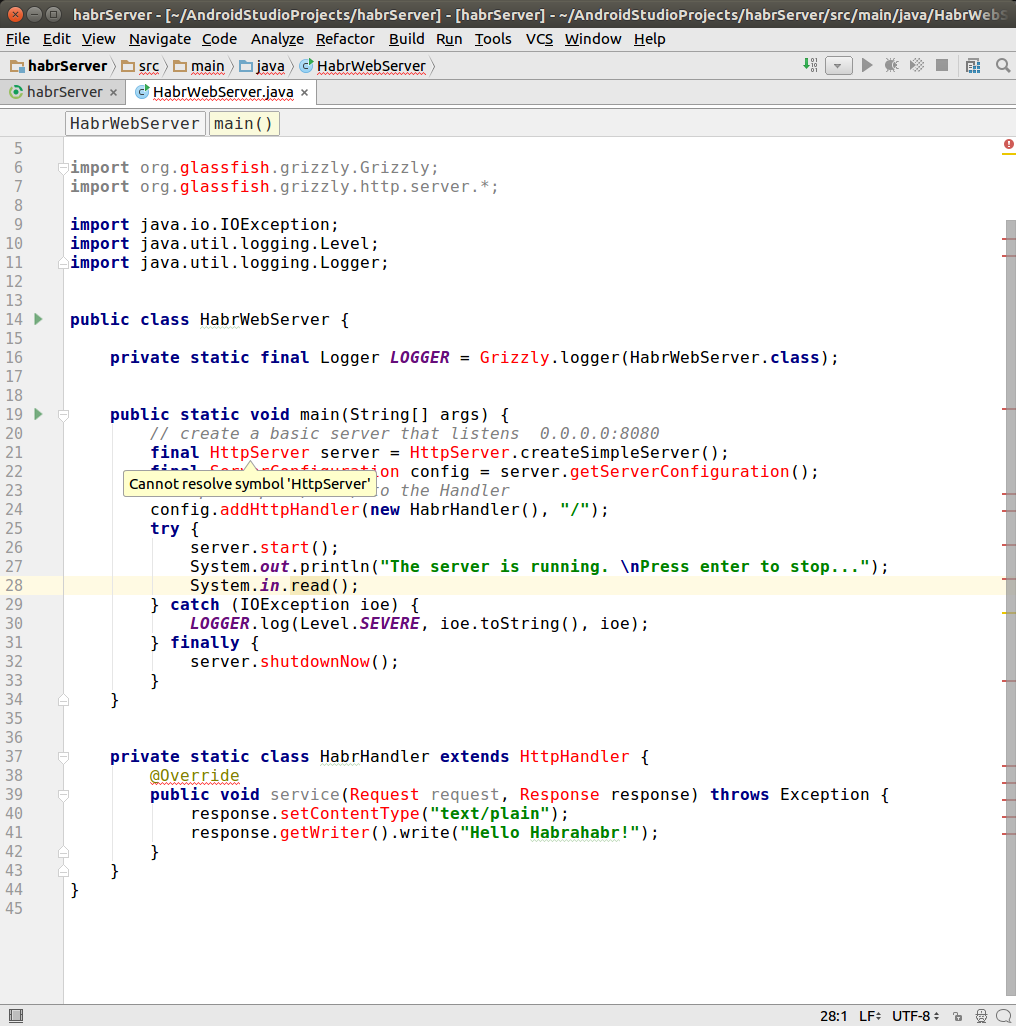Open the UTF-8 encoding selector

pos(915,1016)
